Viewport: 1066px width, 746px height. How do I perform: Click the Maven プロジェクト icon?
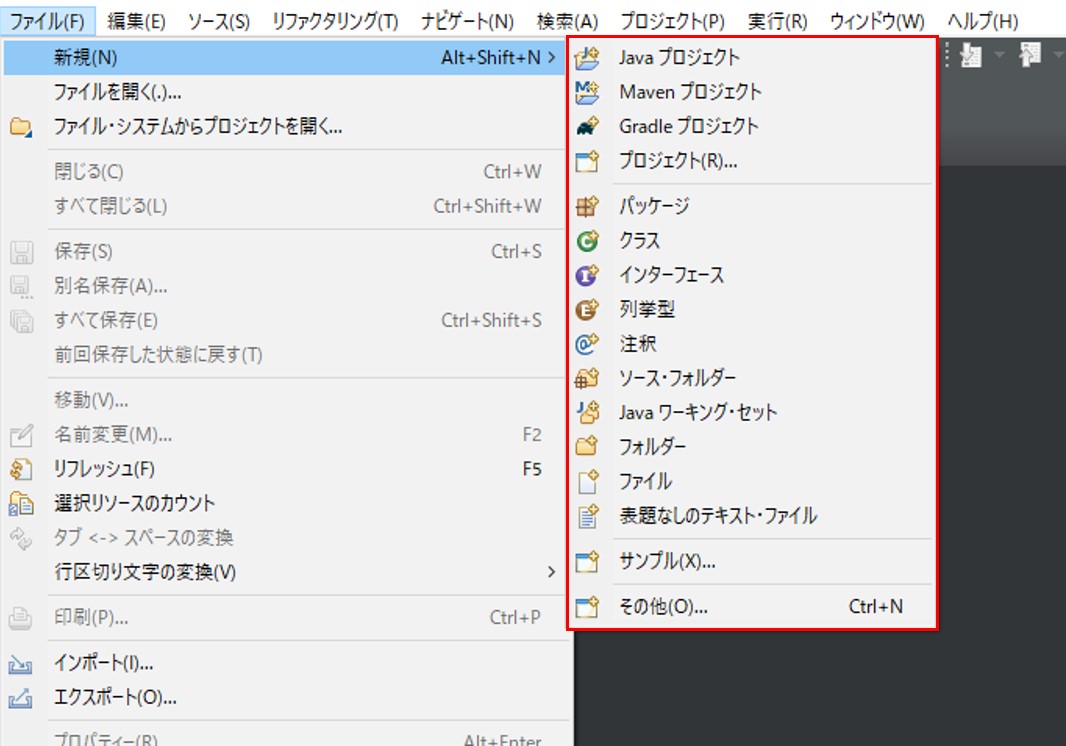(587, 92)
